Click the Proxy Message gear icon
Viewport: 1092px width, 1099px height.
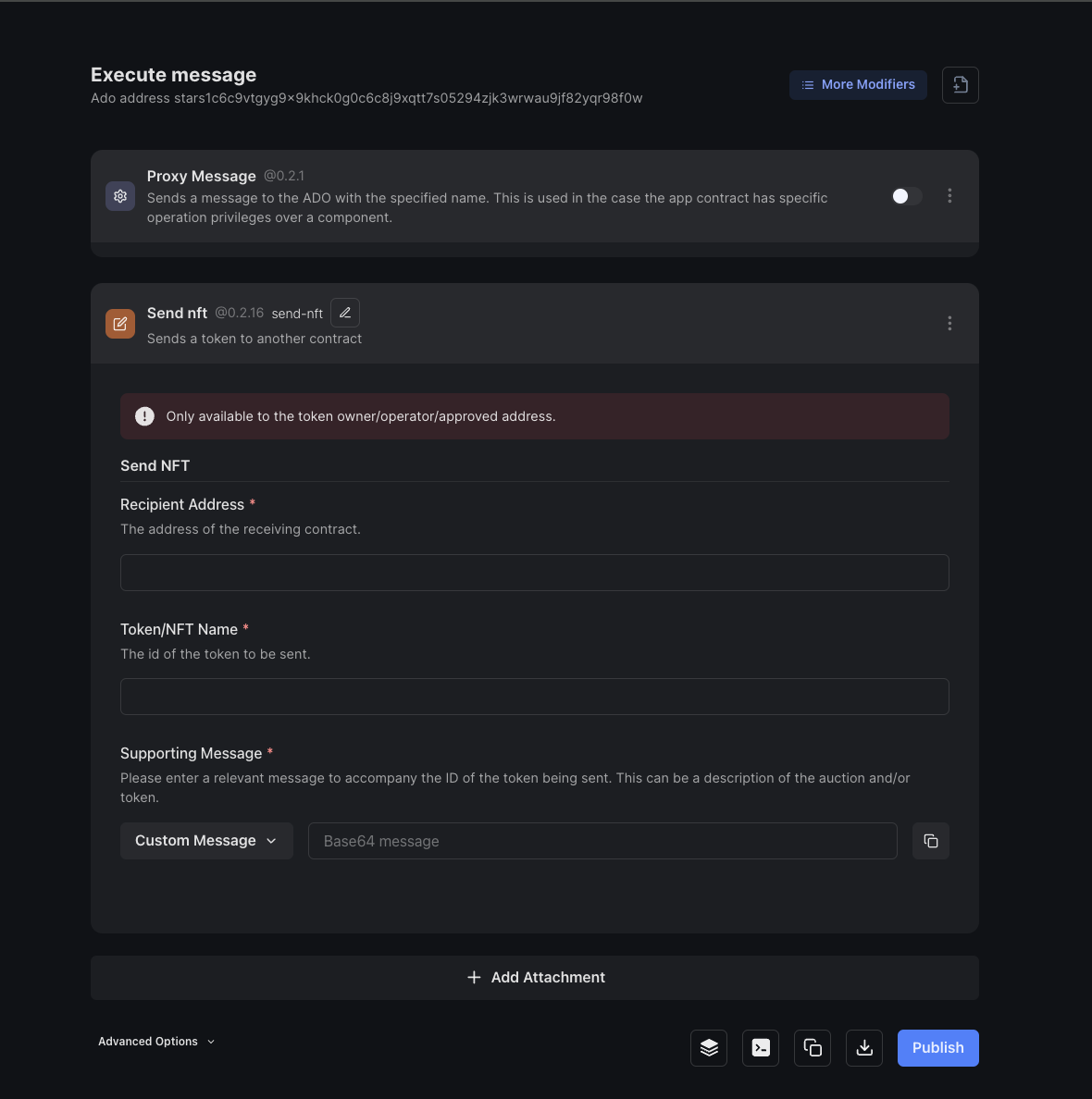click(120, 196)
